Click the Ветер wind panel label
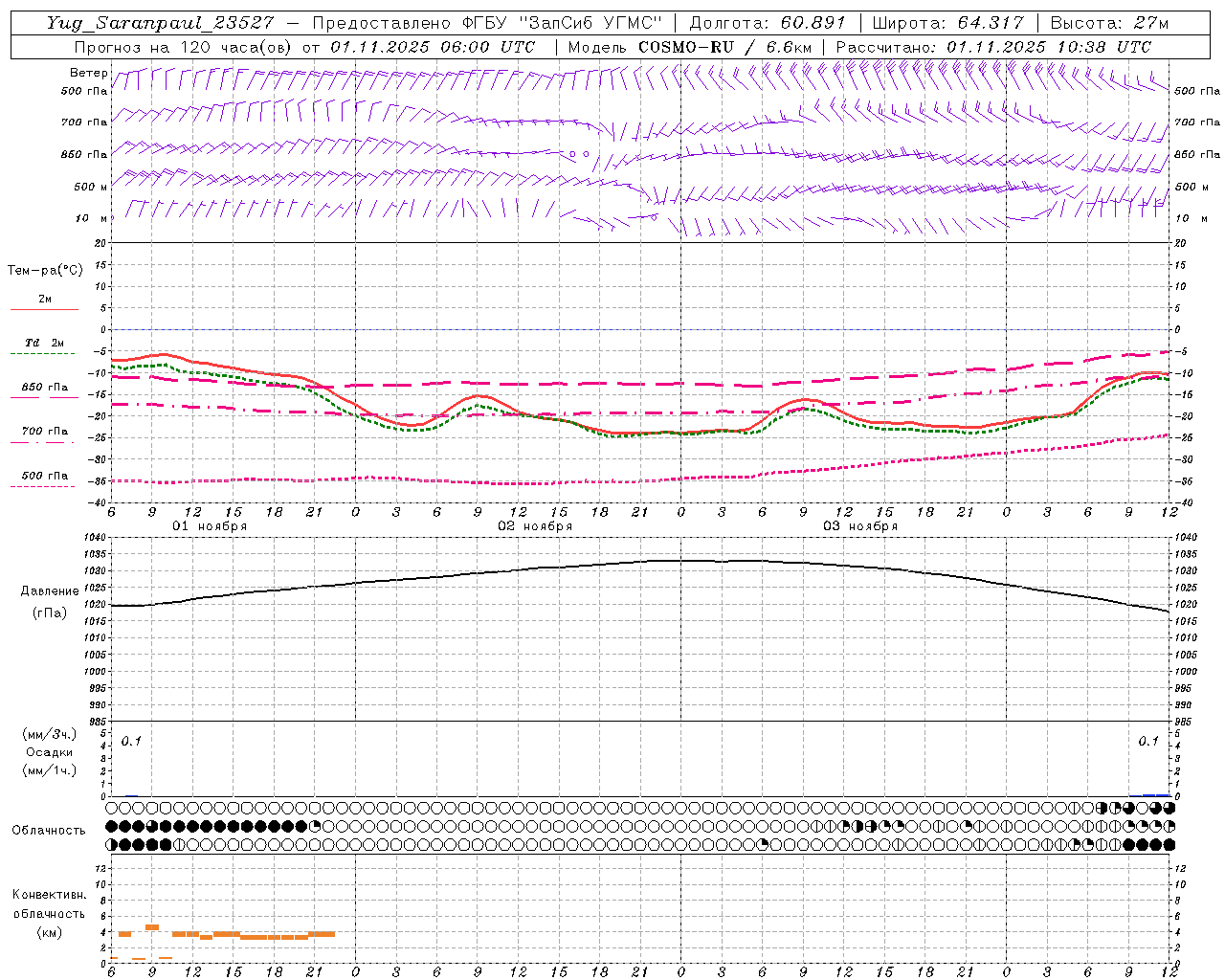This screenshot has width=1225, height=980. click(x=88, y=73)
